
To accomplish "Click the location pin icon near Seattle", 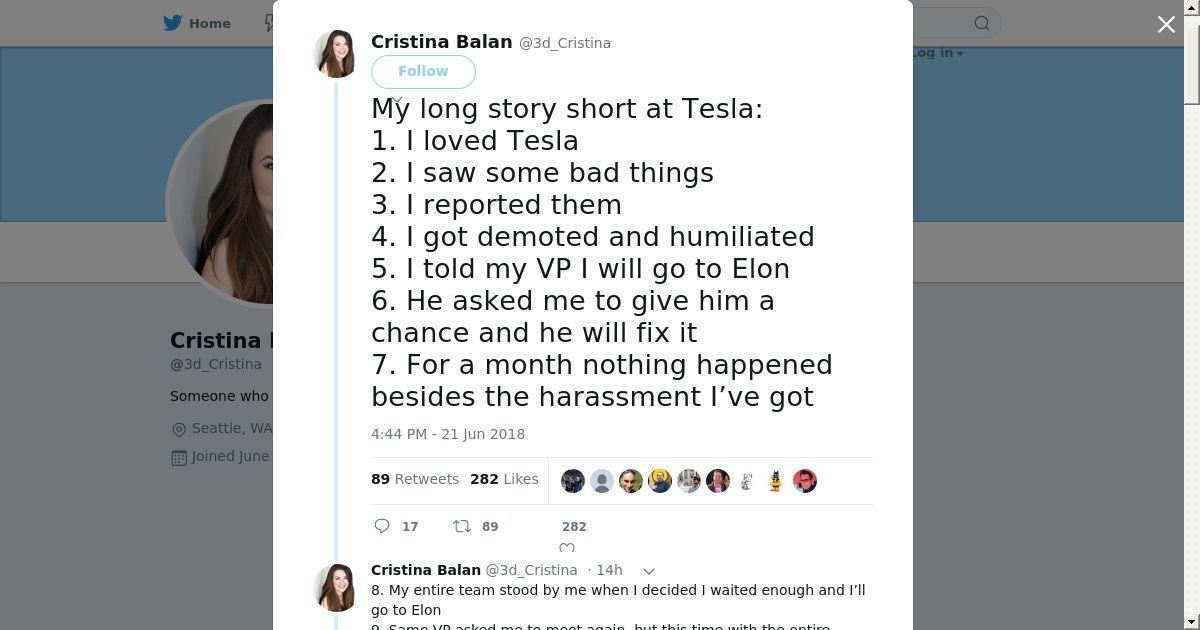I will coord(179,429).
